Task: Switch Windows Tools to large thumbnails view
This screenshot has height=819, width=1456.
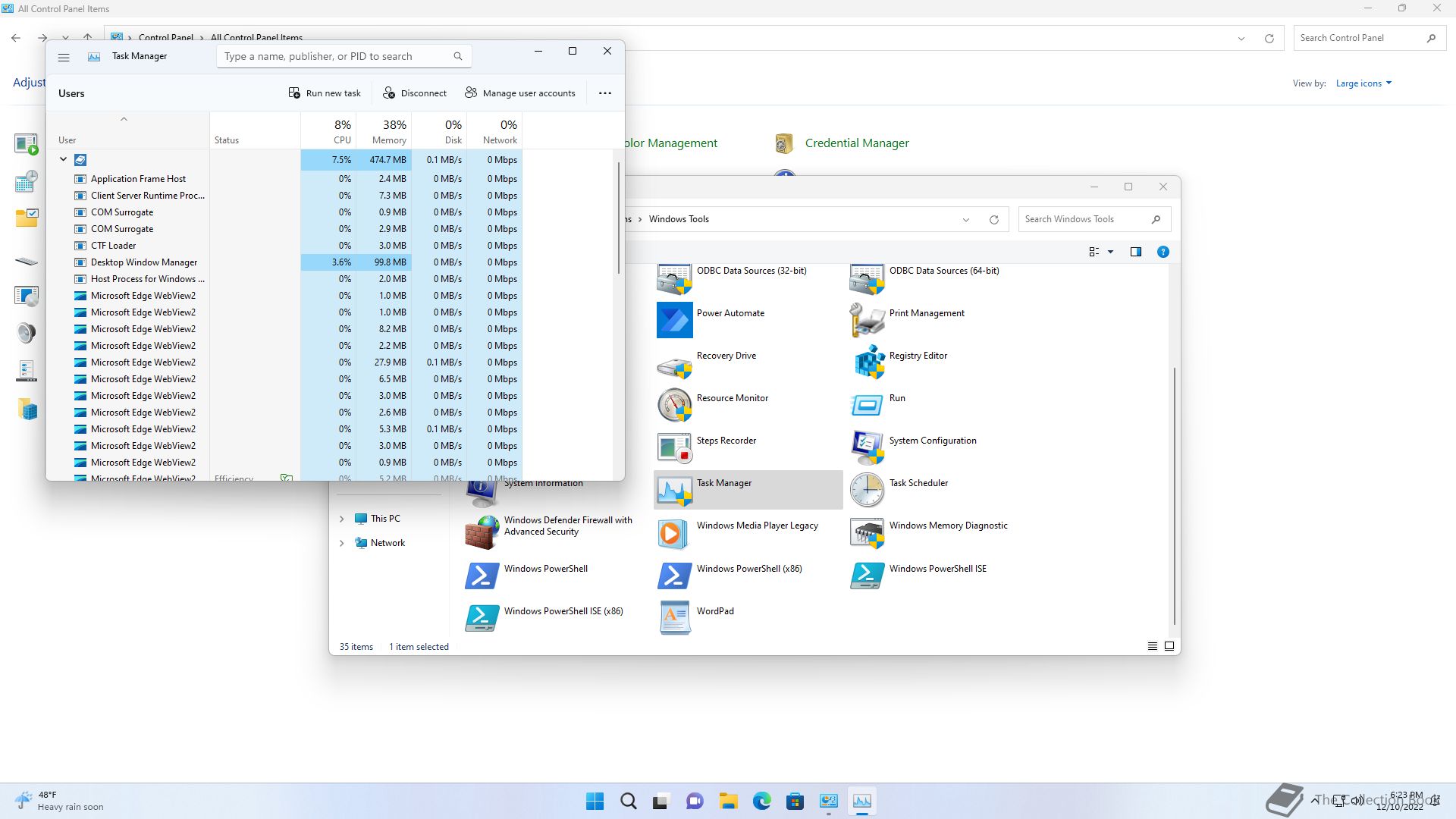Action: click(1169, 646)
